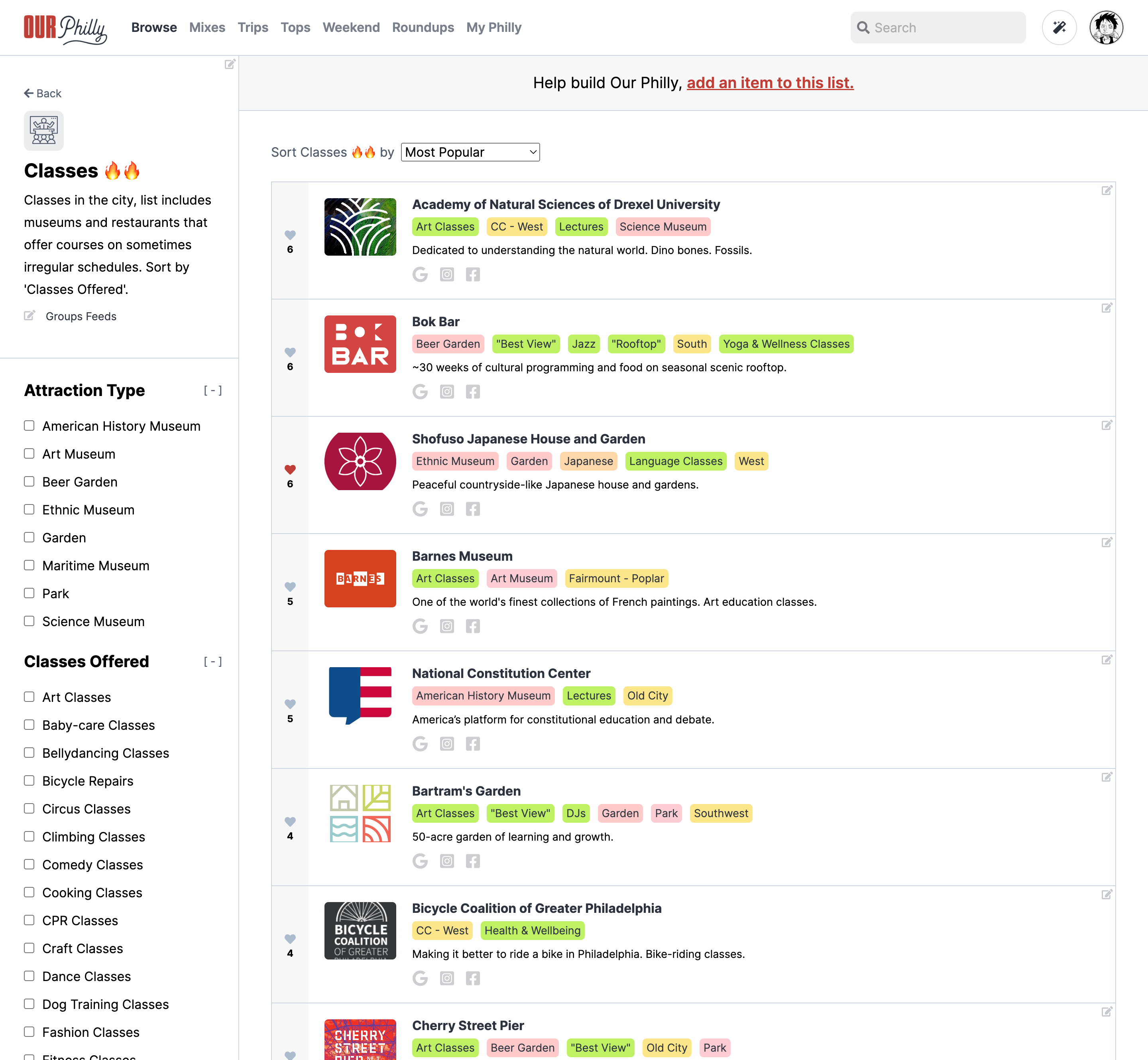Go to the Trips nav item
1148x1060 pixels.
click(253, 28)
